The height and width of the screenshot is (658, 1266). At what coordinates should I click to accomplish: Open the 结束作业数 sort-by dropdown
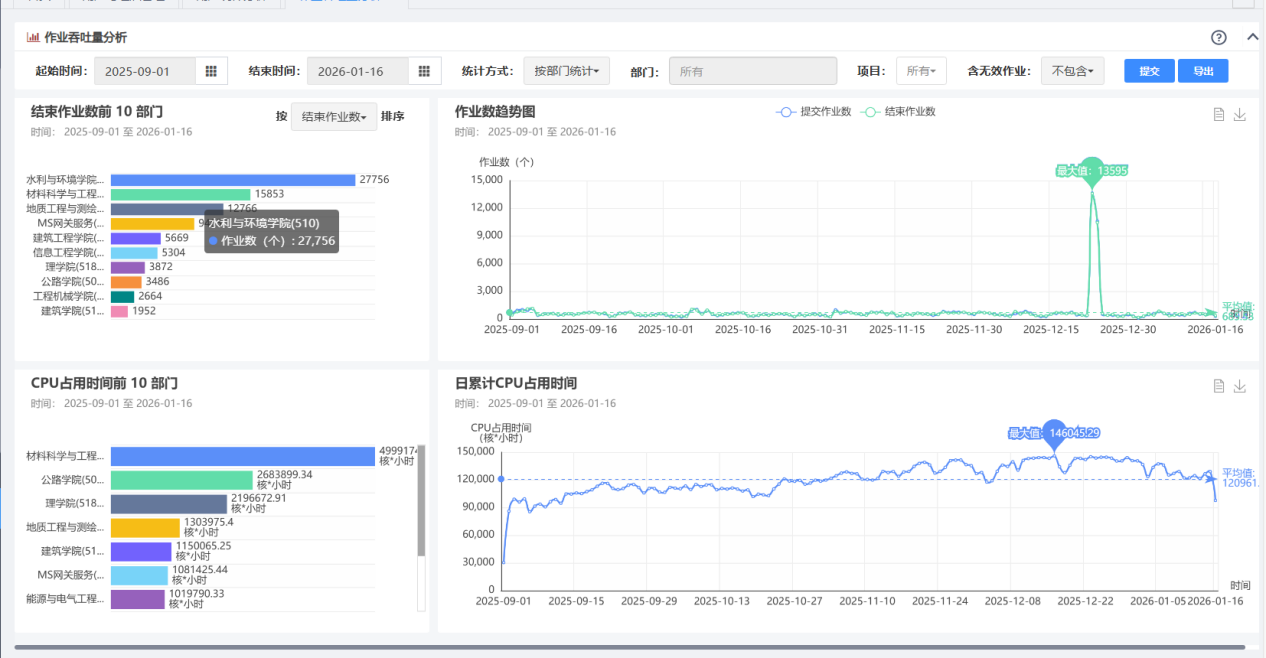pos(334,117)
